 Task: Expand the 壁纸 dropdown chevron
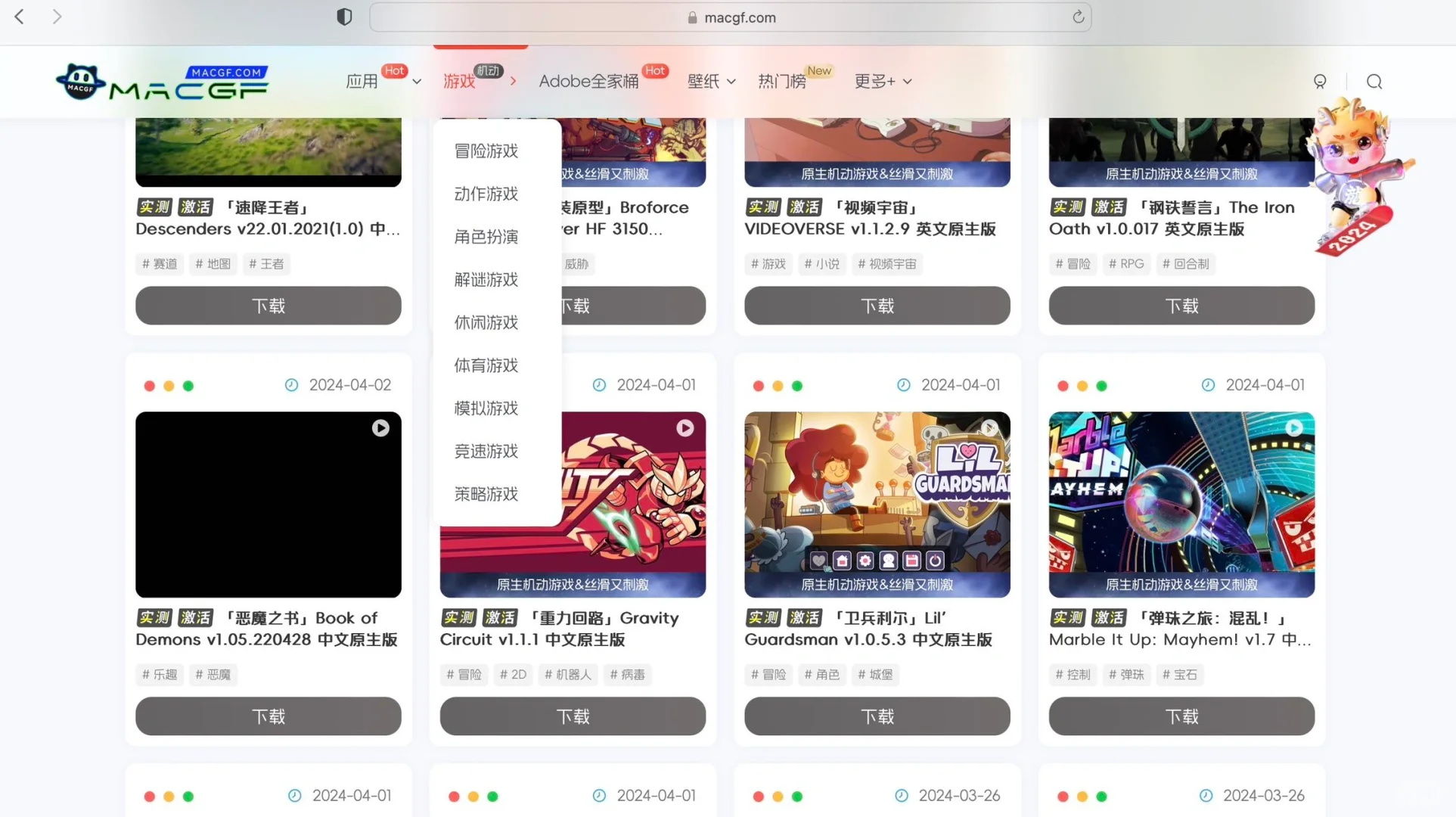point(731,82)
